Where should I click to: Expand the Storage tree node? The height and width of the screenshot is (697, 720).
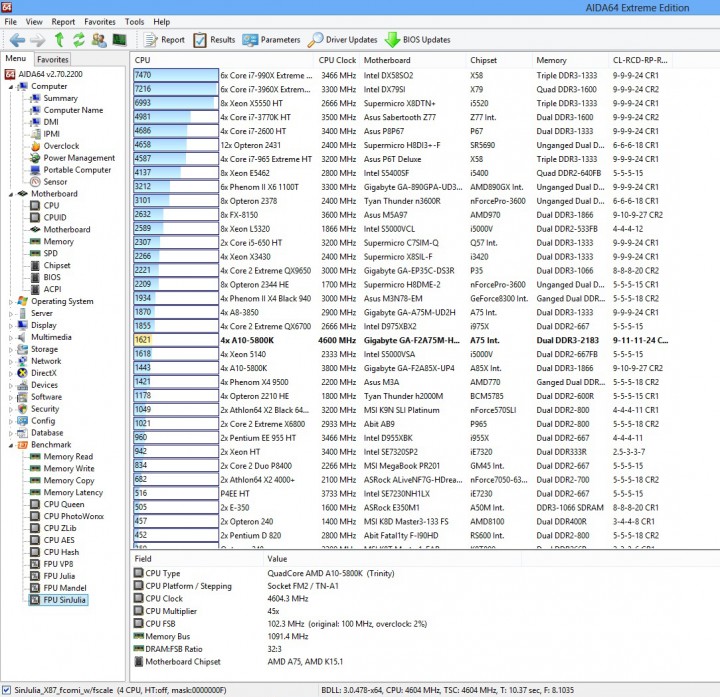click(x=11, y=349)
